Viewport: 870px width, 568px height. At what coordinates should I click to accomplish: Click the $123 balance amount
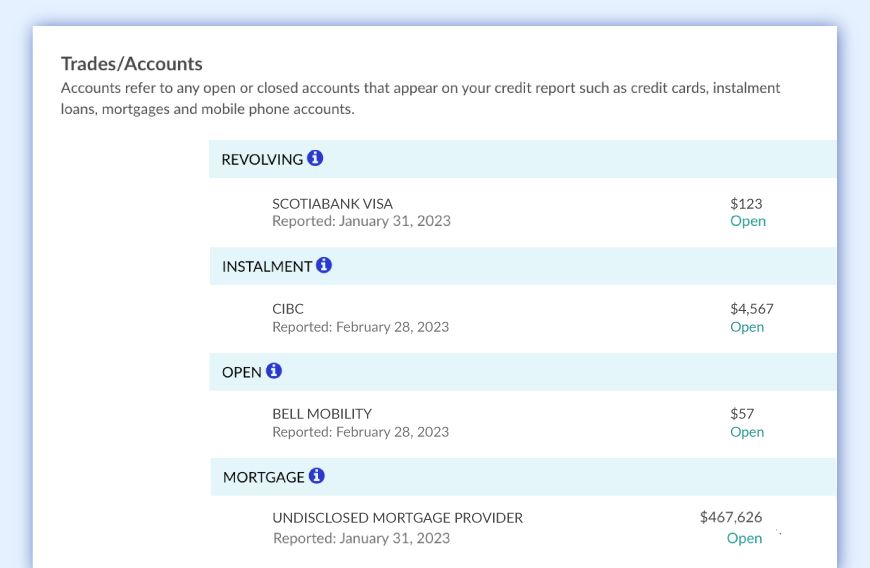[746, 204]
